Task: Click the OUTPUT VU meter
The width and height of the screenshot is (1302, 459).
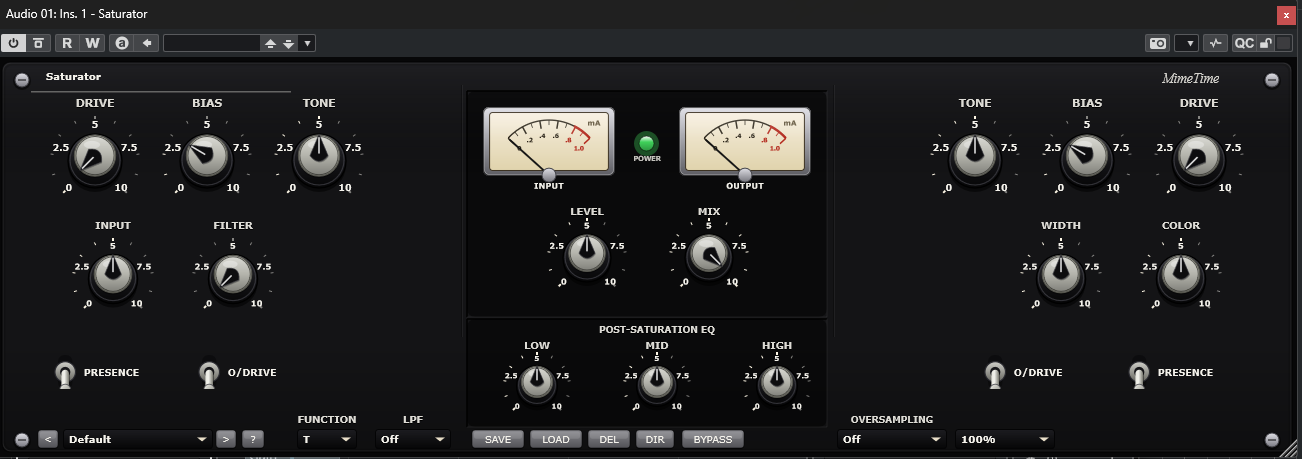Action: (x=745, y=142)
